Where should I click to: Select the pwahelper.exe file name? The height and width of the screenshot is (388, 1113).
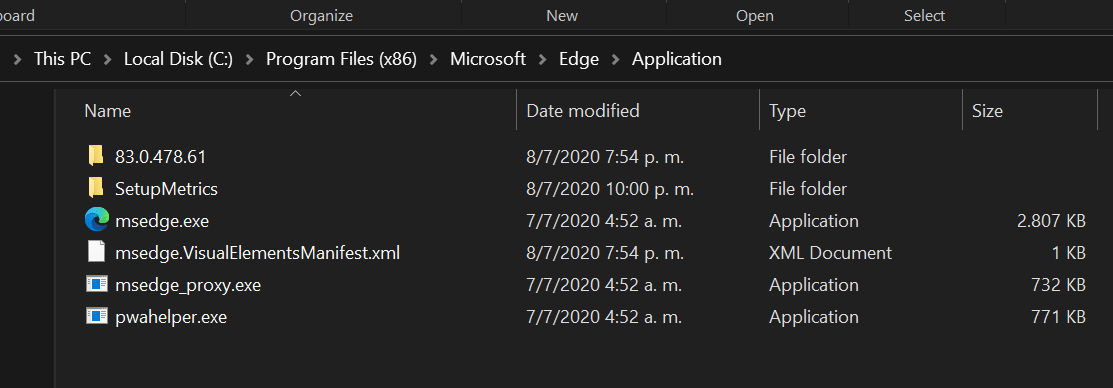coord(171,317)
